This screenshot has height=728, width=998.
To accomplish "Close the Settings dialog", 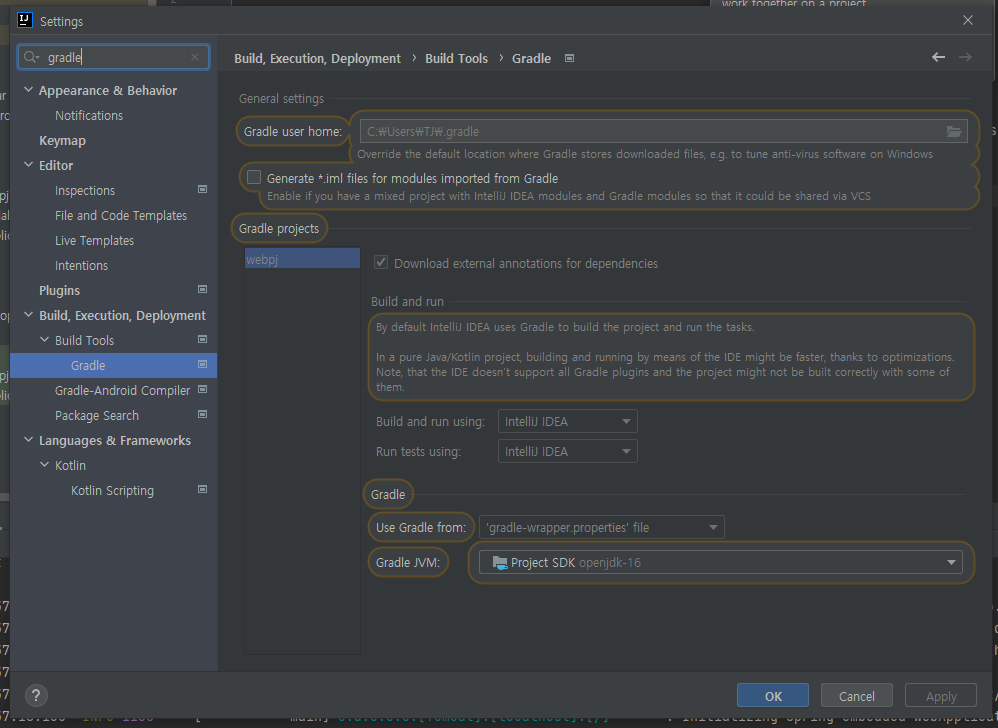I will [x=967, y=20].
